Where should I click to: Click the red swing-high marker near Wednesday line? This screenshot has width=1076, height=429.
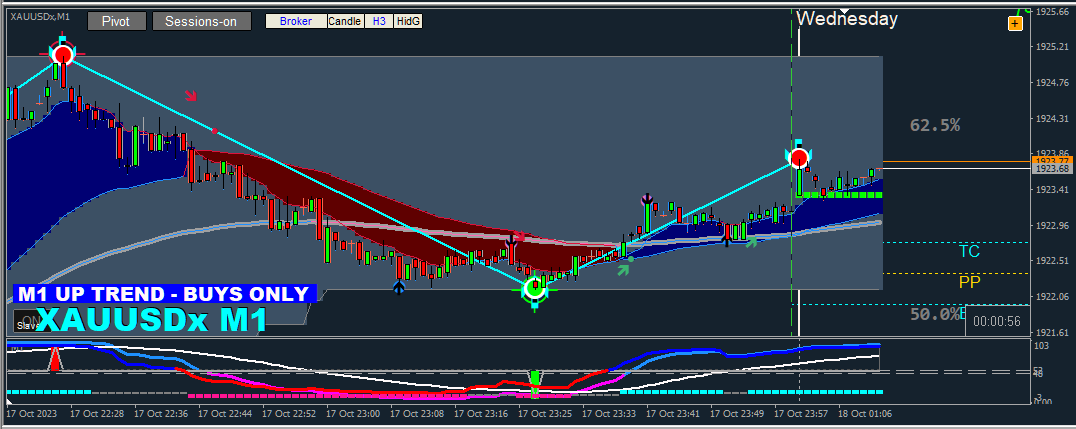tap(799, 159)
